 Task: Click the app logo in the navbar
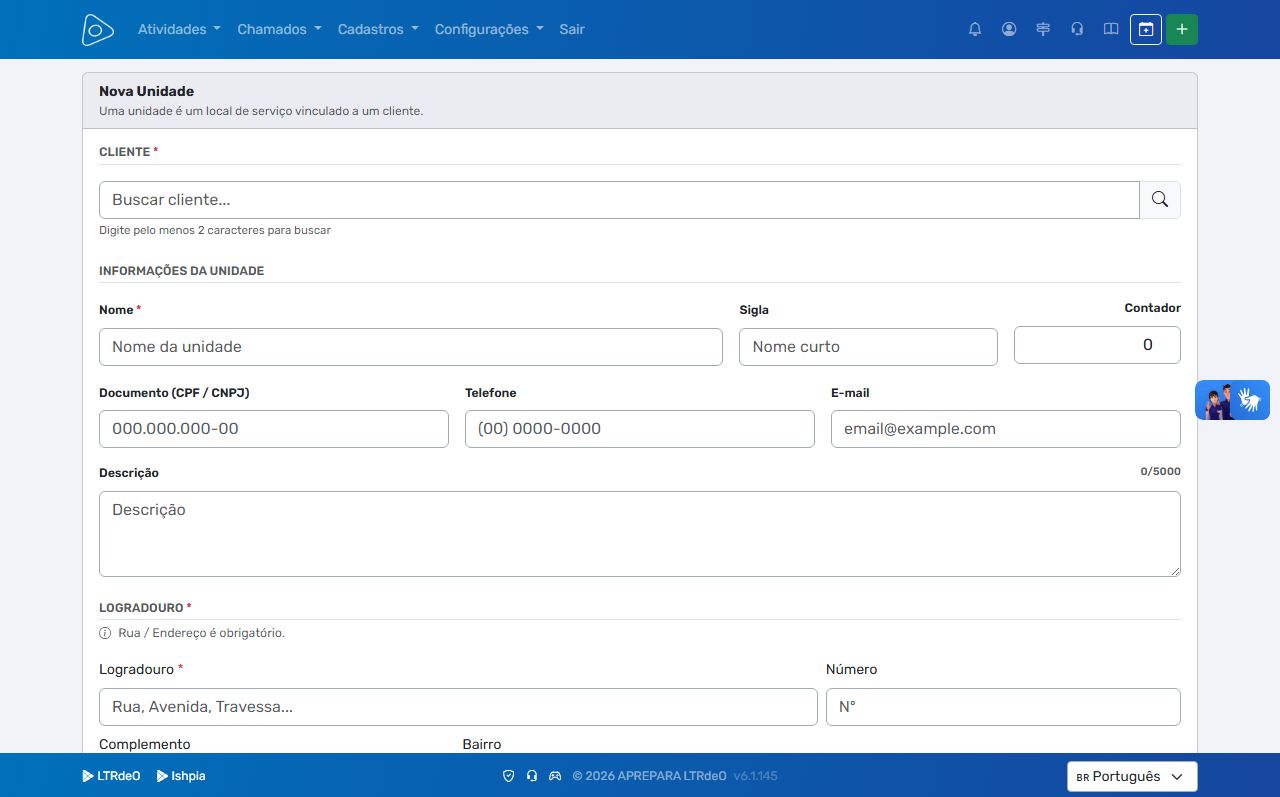point(98,30)
